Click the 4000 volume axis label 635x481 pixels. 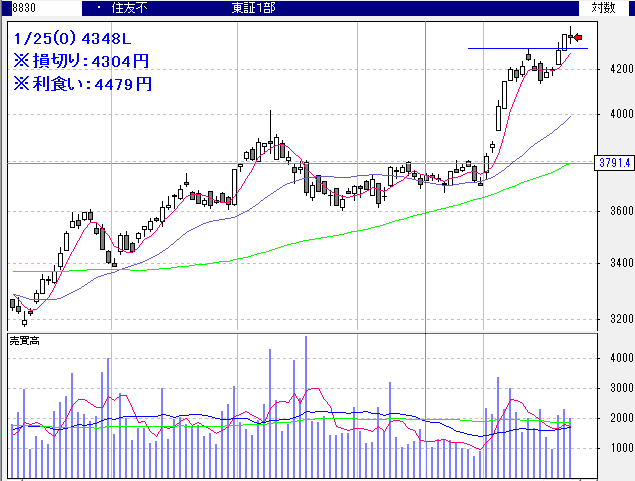click(609, 357)
